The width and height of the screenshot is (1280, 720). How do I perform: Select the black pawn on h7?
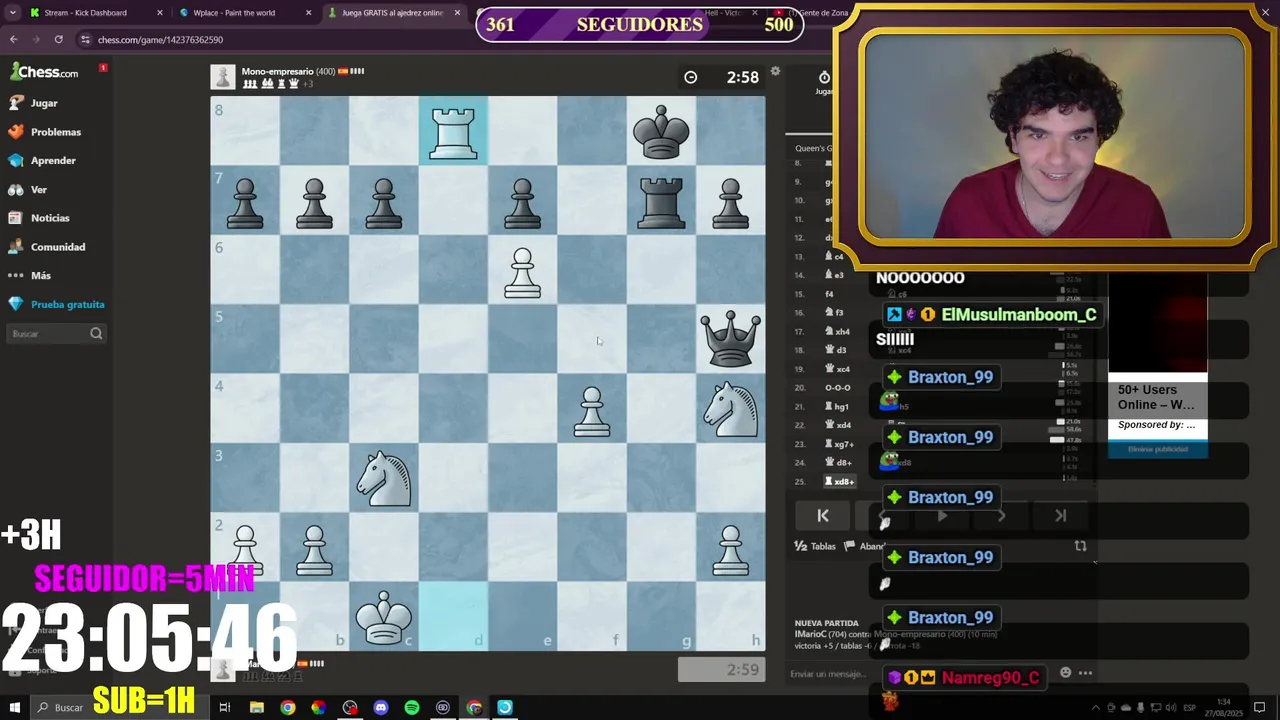[x=731, y=200]
